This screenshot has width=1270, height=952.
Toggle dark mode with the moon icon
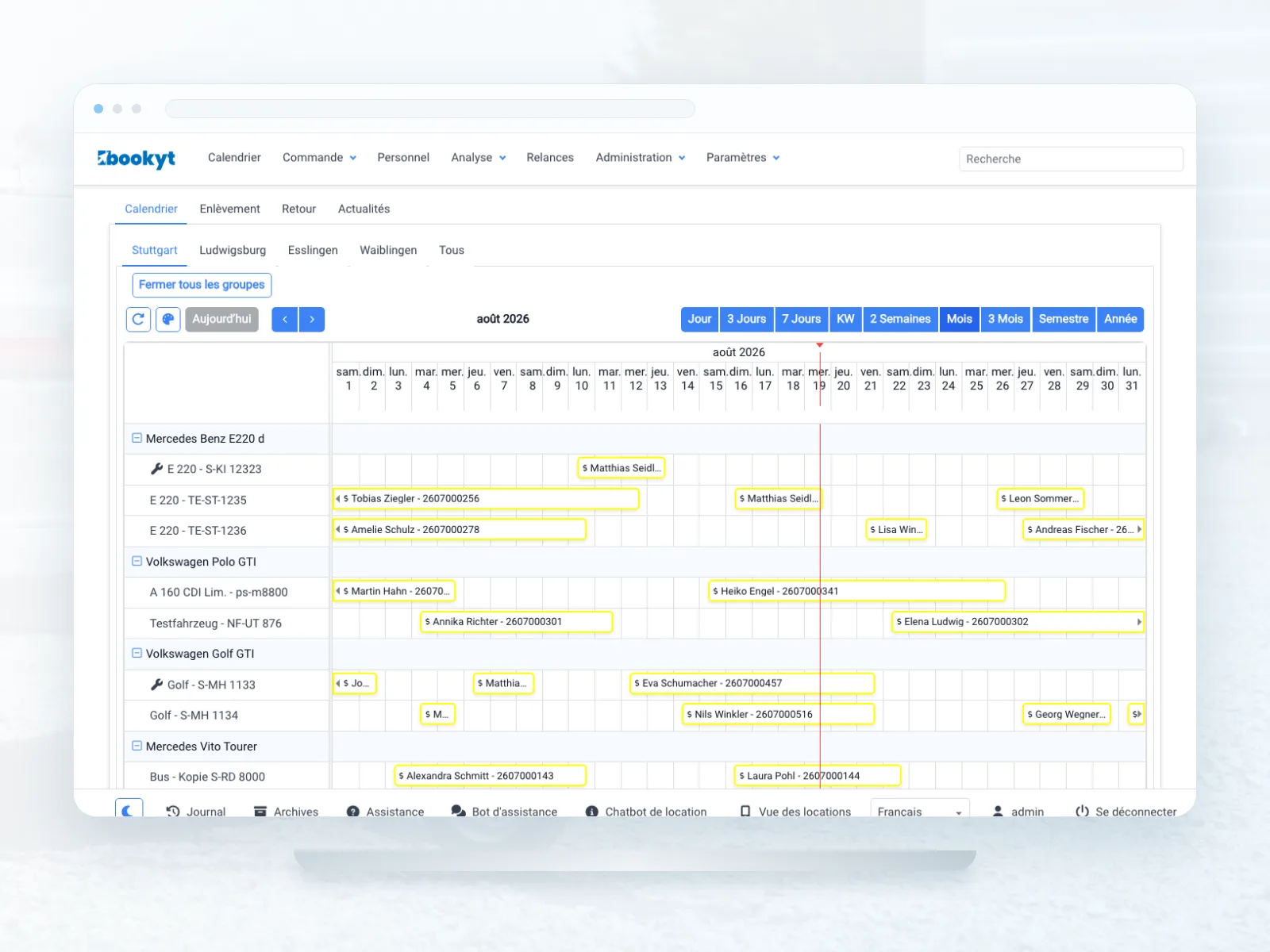point(129,808)
